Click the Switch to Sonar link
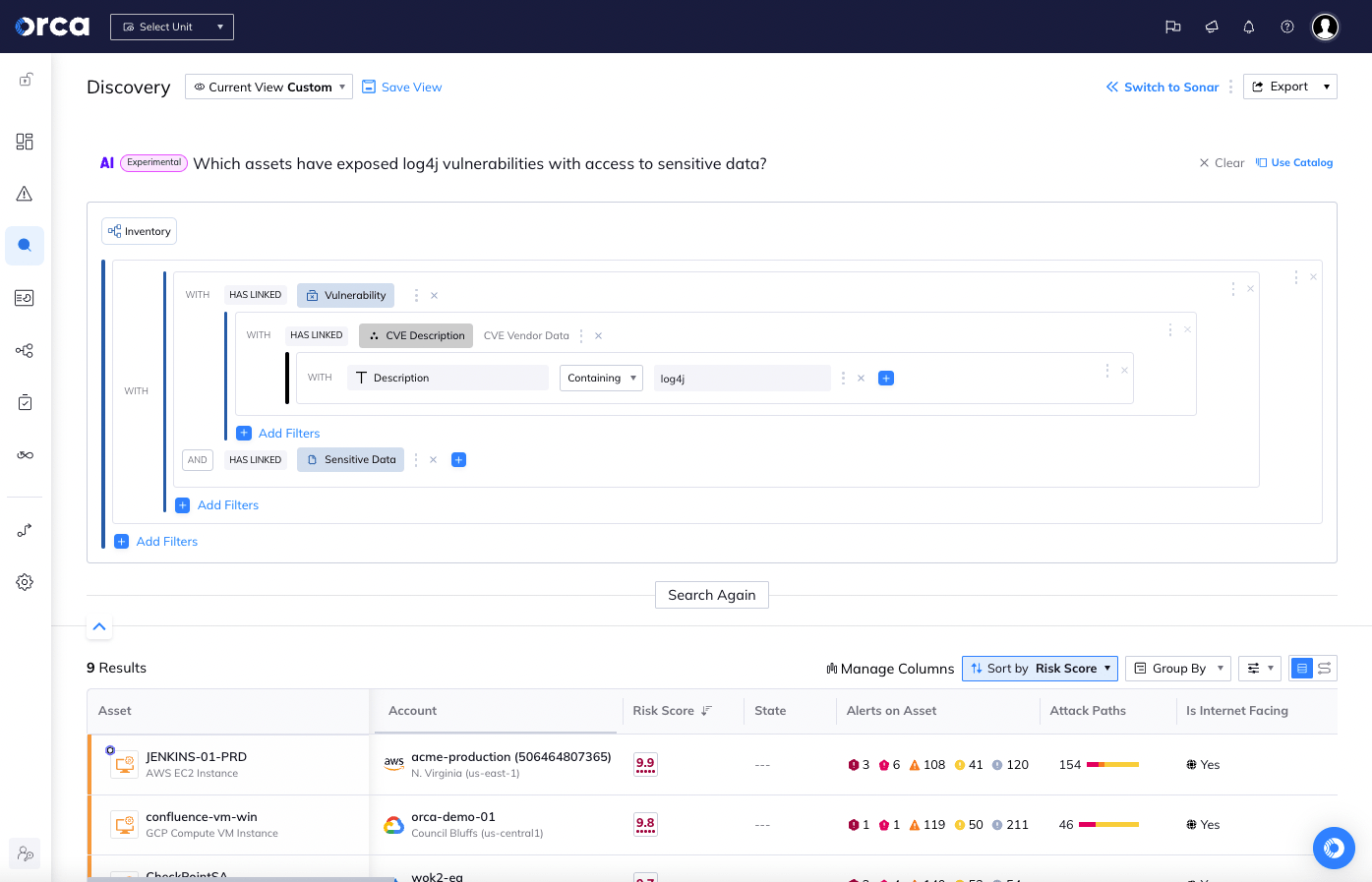 coord(1163,87)
